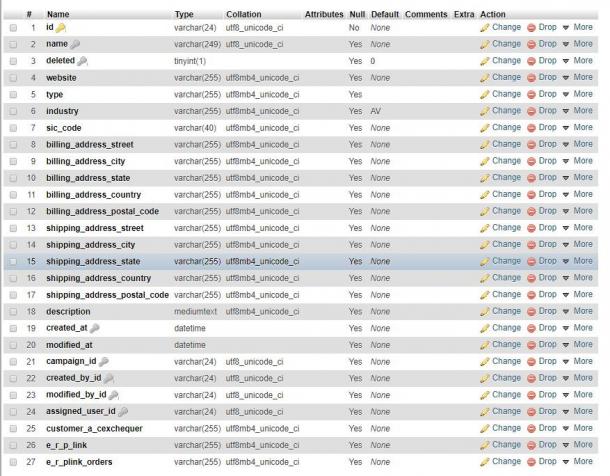The image size is (610, 476).
Task: Check the shipping_address_state row checkbox
Action: coord(13,262)
